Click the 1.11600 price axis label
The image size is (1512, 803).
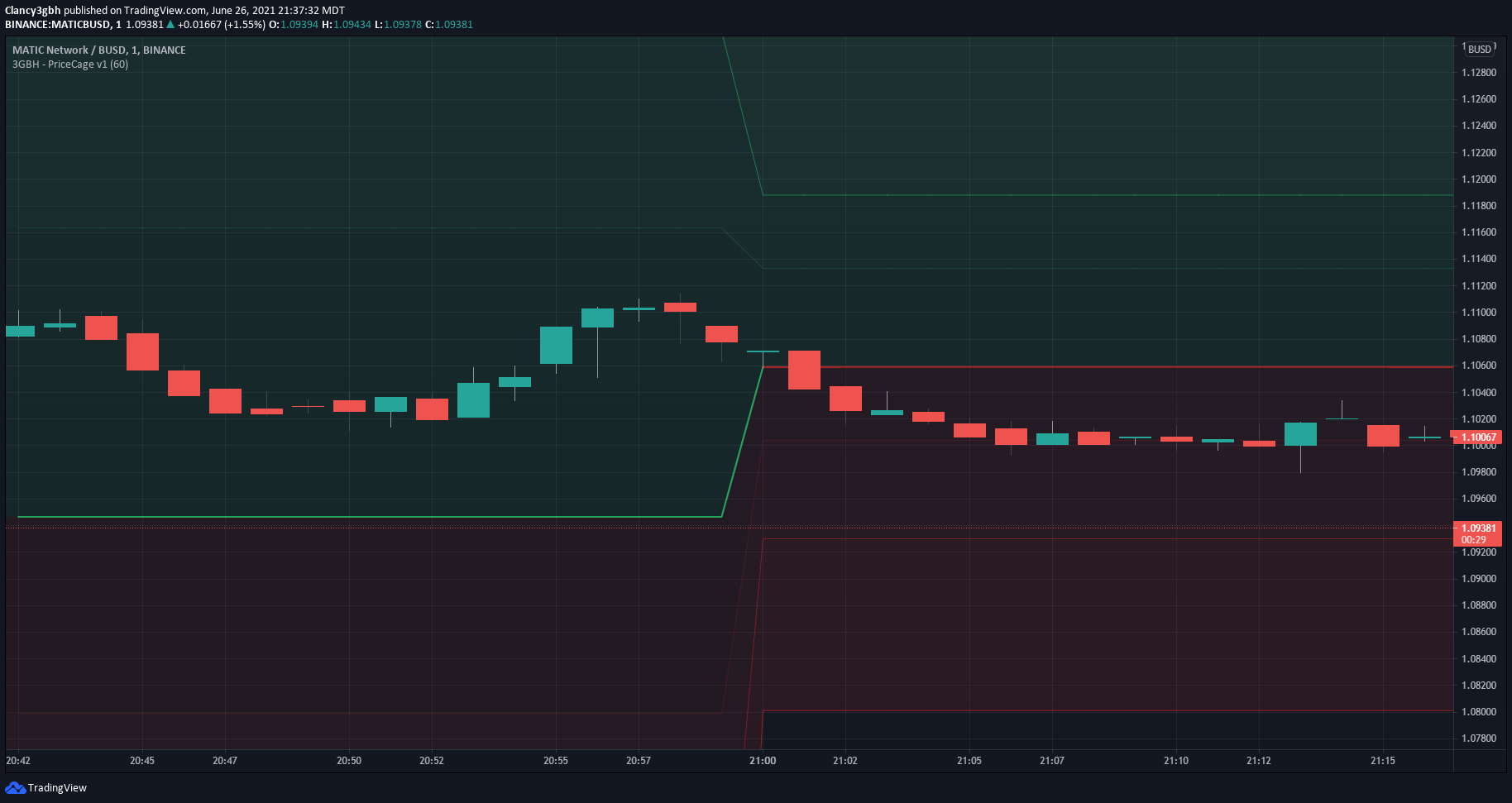pyautogui.click(x=1479, y=232)
